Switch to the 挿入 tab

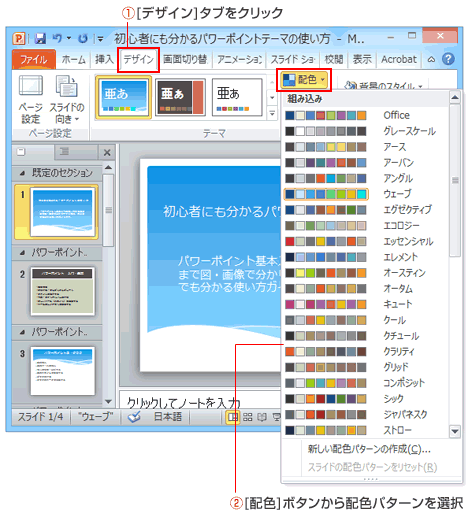[x=104, y=59]
